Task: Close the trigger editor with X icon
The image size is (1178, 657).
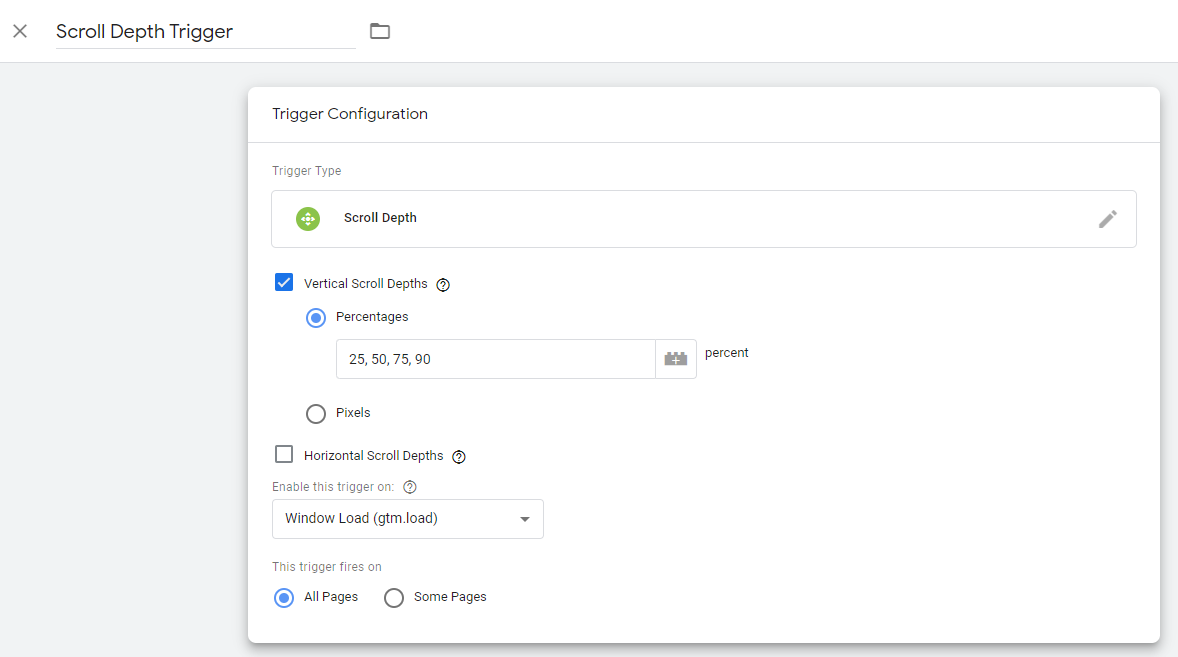Action: point(20,31)
